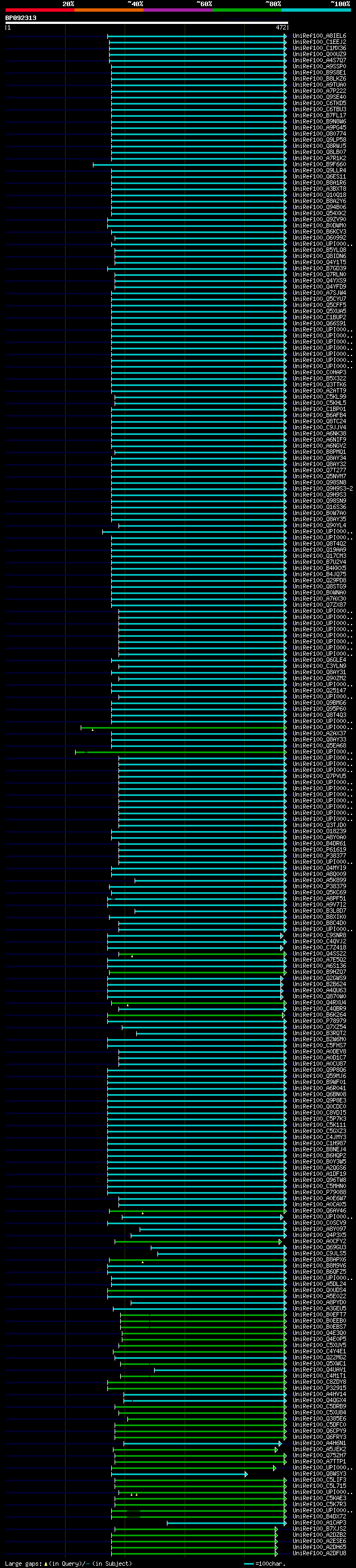
Task: Select the UniRef100_A8PF51 label
Action: point(319,898)
